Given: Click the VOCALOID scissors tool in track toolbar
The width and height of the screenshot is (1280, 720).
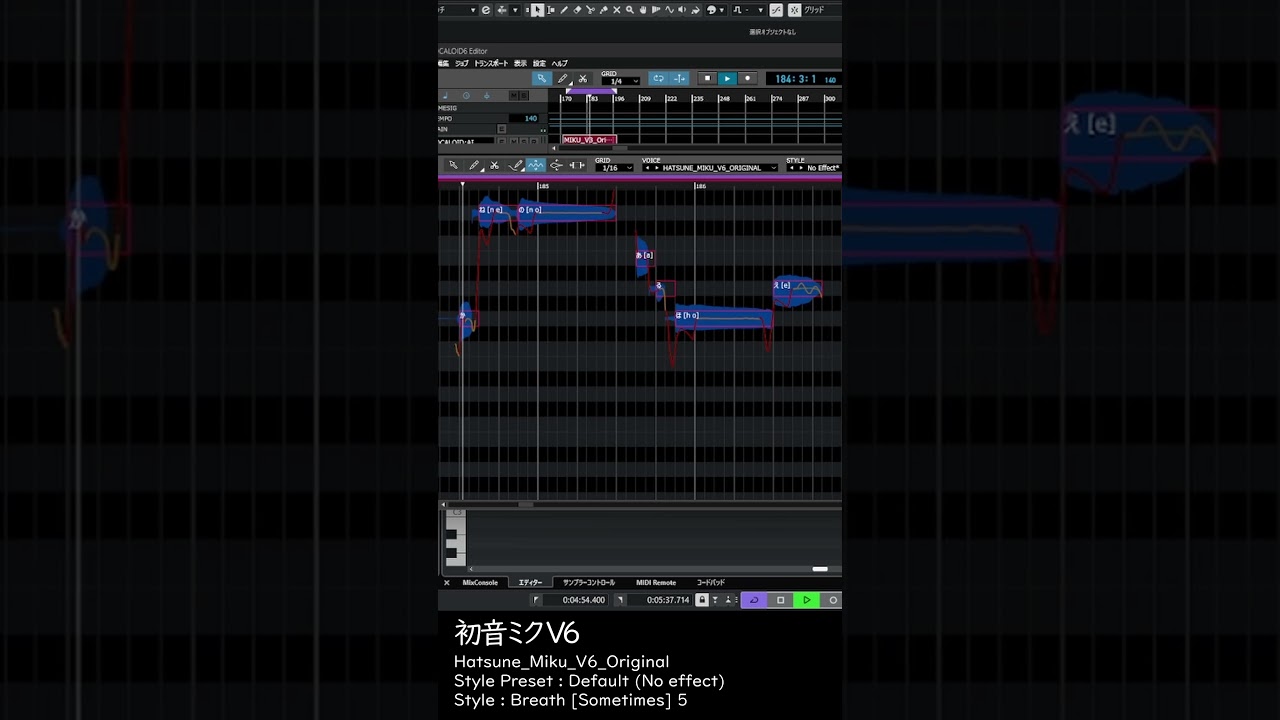Looking at the screenshot, I should [583, 78].
